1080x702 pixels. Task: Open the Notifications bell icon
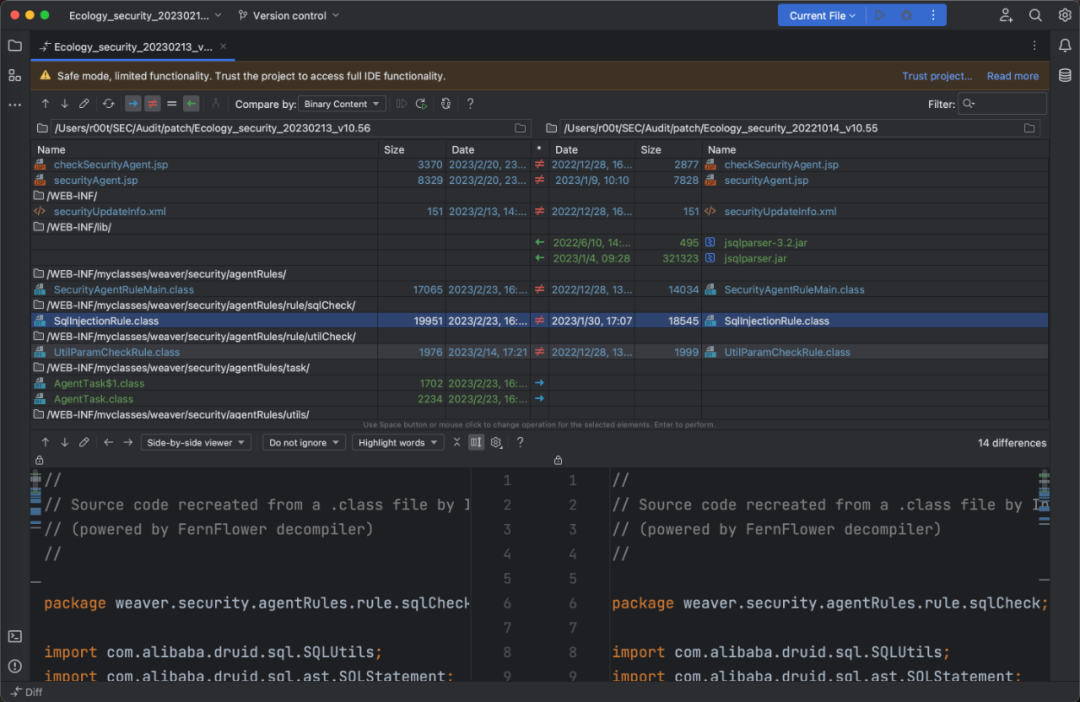pyautogui.click(x=1065, y=46)
